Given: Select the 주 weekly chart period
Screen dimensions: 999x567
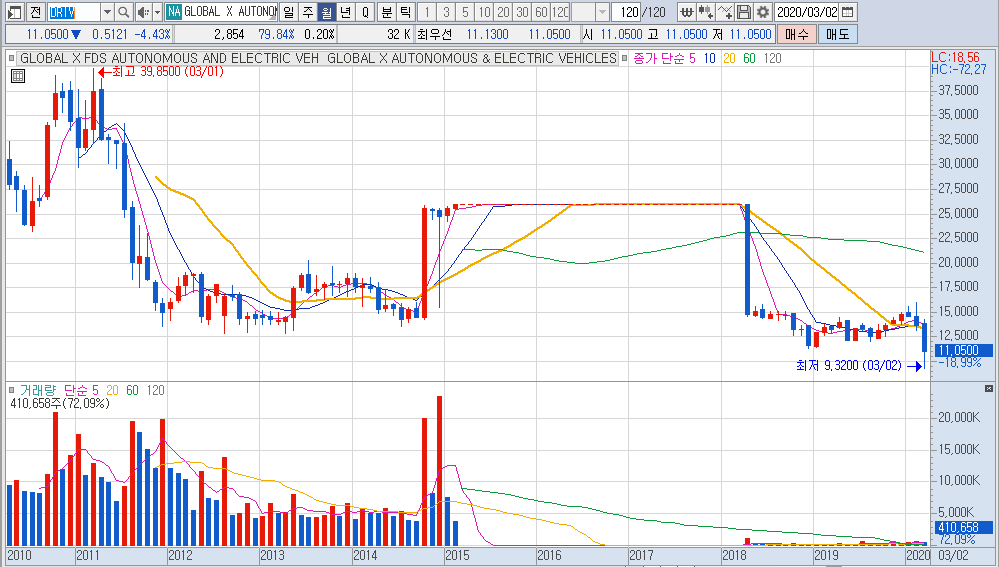Looking at the screenshot, I should coord(308,11).
